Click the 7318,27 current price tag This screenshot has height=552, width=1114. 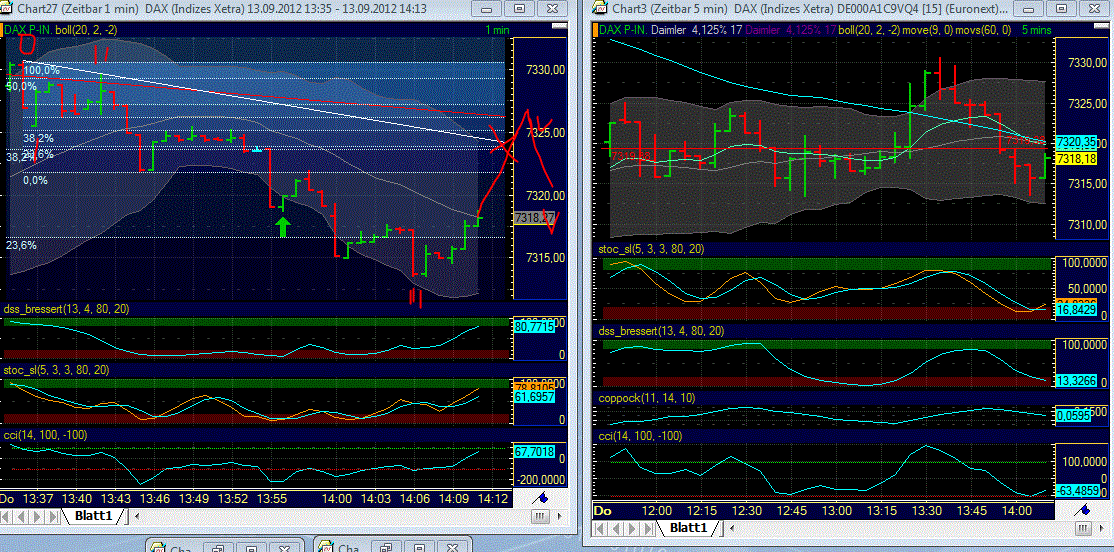click(534, 217)
